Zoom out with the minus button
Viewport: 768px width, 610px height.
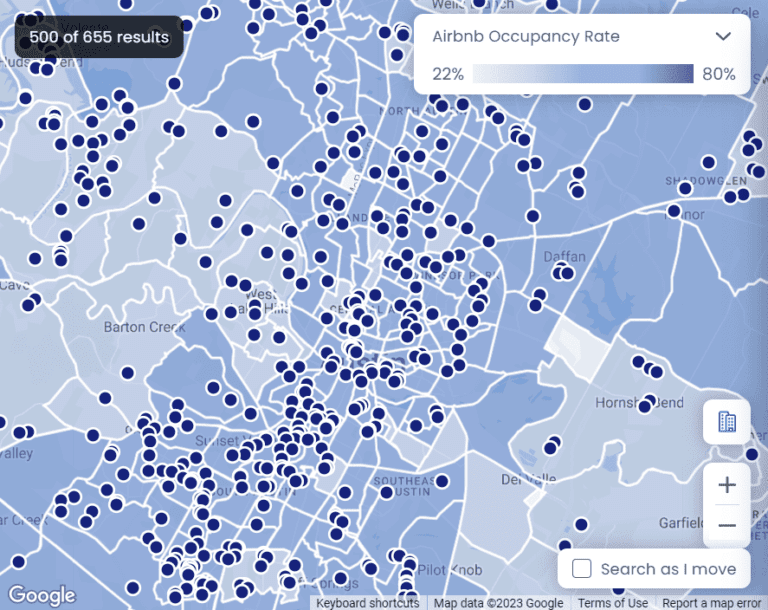tap(727, 525)
